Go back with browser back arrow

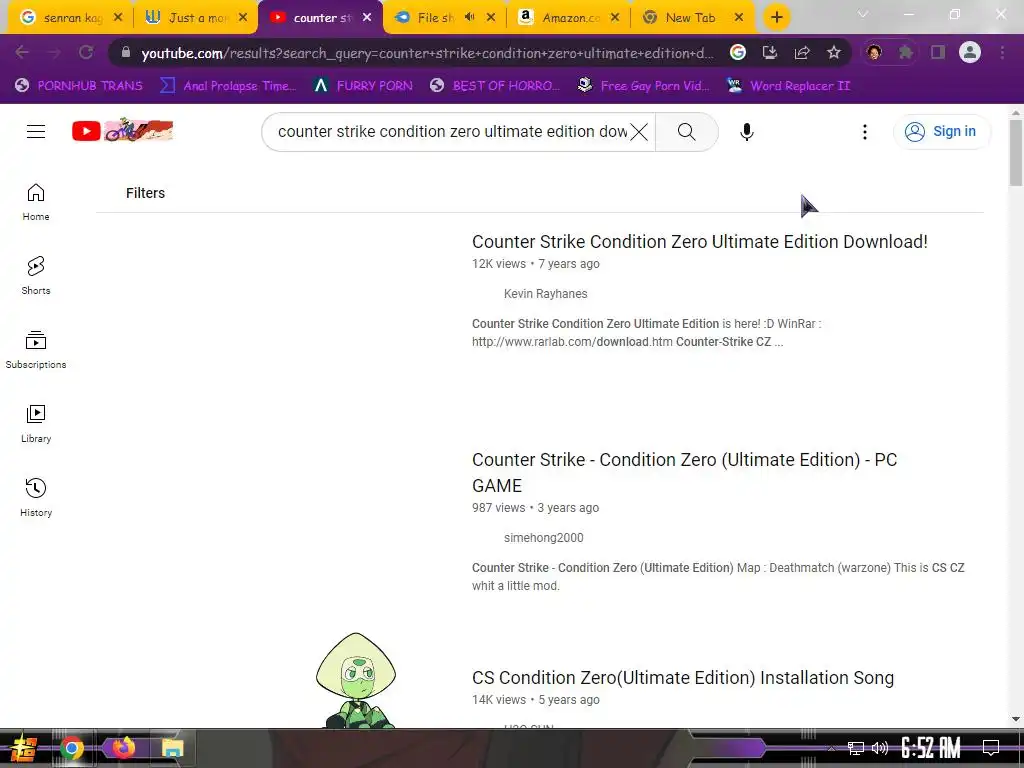tap(22, 52)
